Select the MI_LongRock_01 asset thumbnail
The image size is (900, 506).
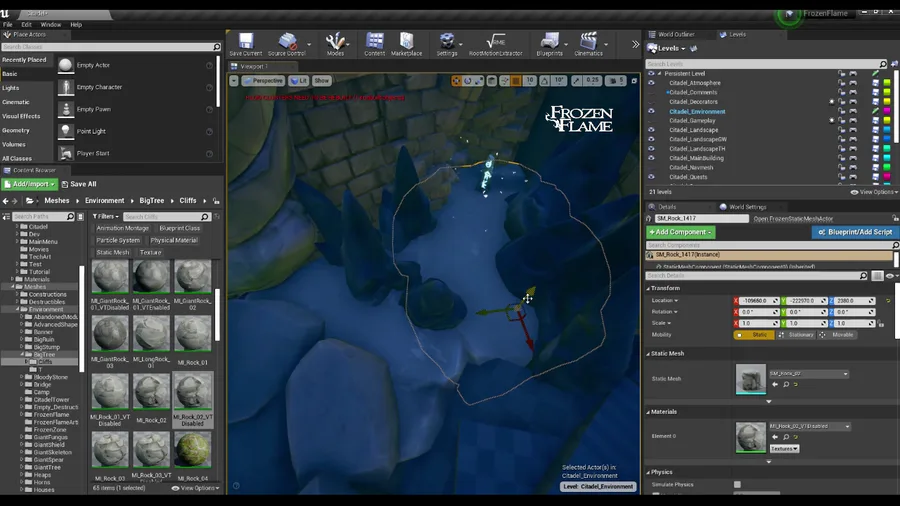pyautogui.click(x=152, y=334)
